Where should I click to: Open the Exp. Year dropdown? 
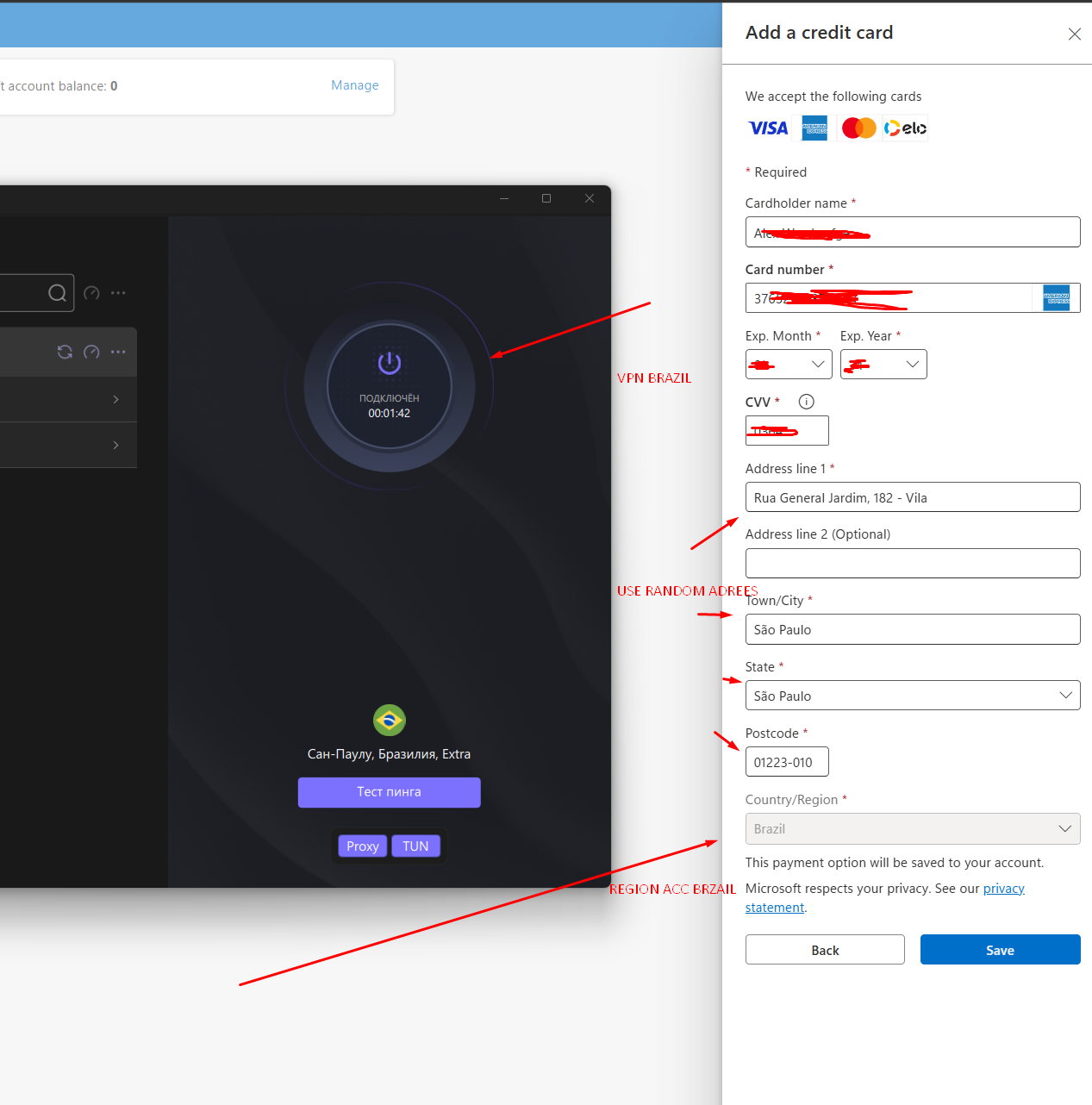click(x=883, y=365)
